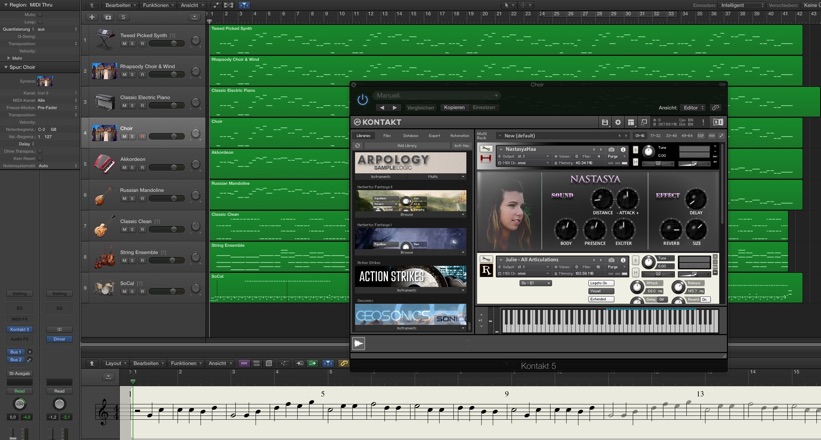This screenshot has height=440, width=821.
Task: Click Kontakt virtual piano keyboard
Action: [x=610, y=321]
